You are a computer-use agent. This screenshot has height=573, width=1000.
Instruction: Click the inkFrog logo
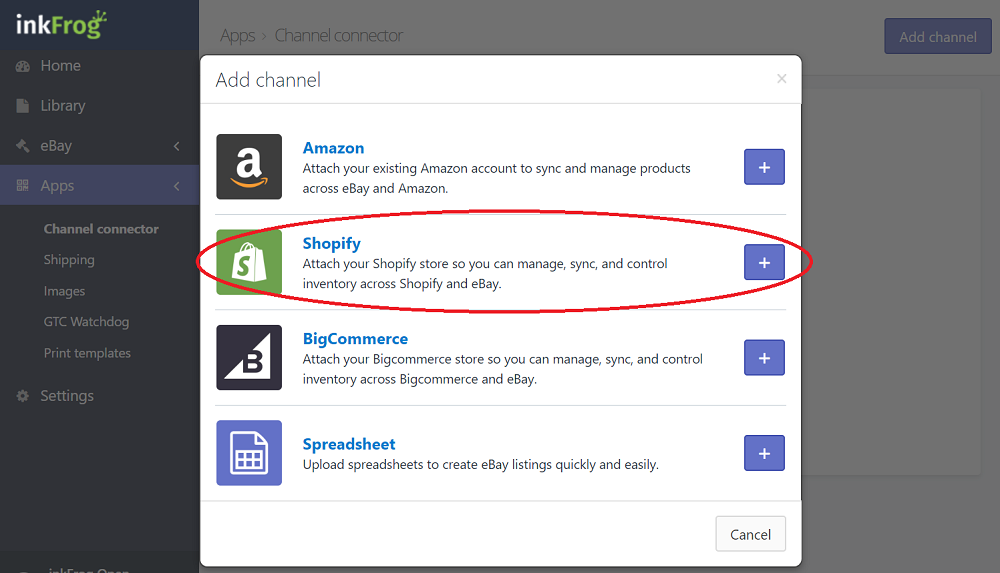(x=61, y=24)
